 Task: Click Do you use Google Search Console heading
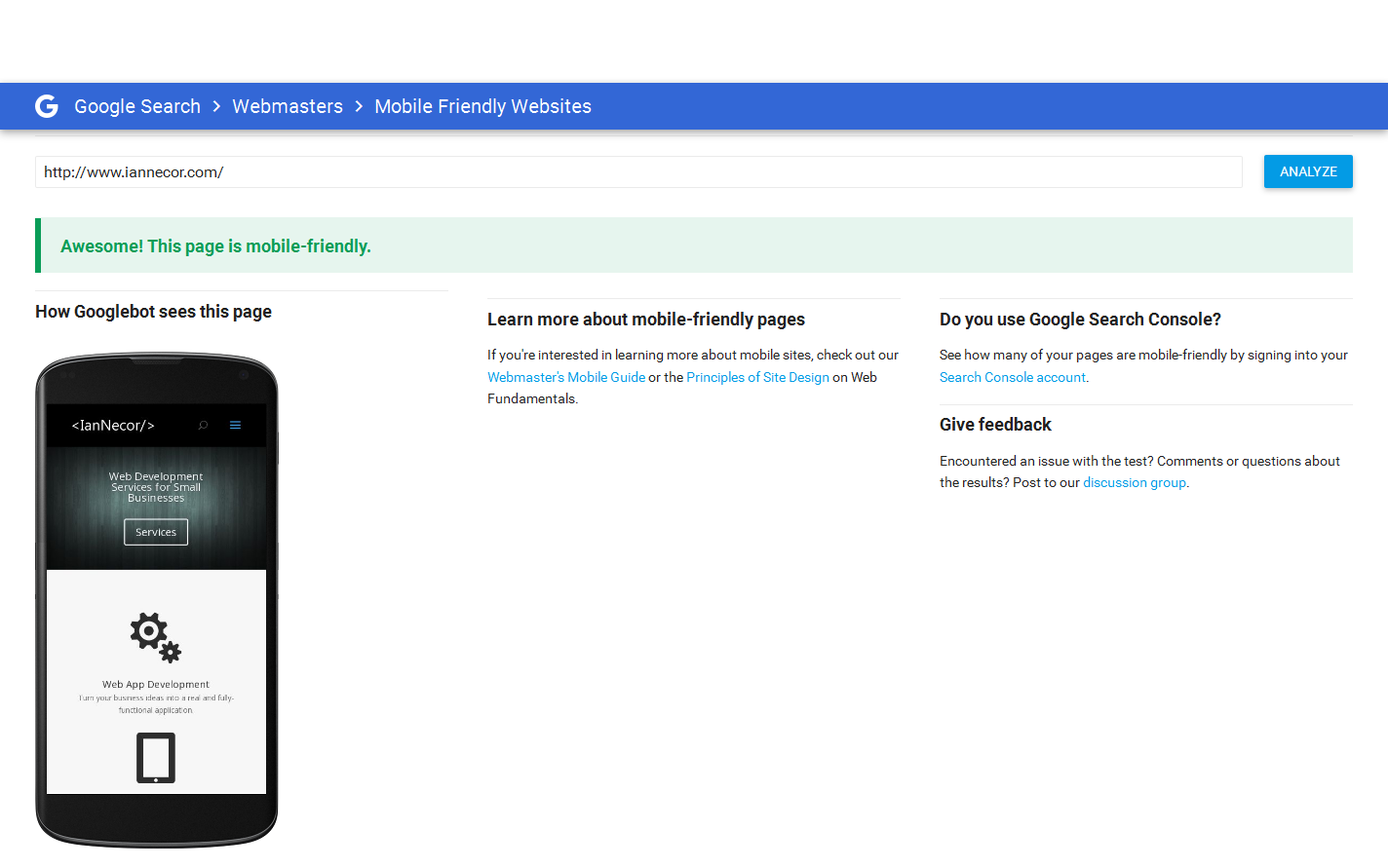(x=1080, y=320)
